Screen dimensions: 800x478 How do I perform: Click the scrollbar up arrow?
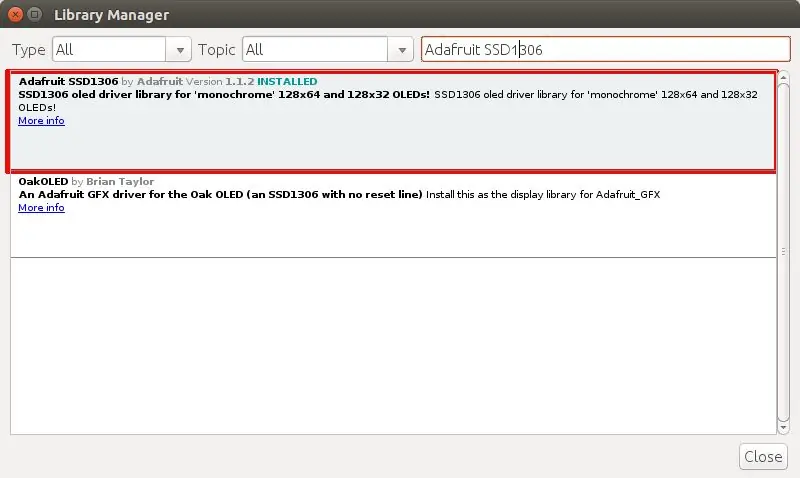pyautogui.click(x=783, y=78)
